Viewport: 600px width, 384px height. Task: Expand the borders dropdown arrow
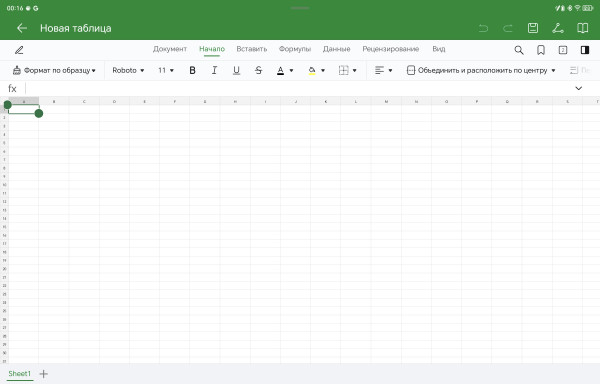click(354, 71)
